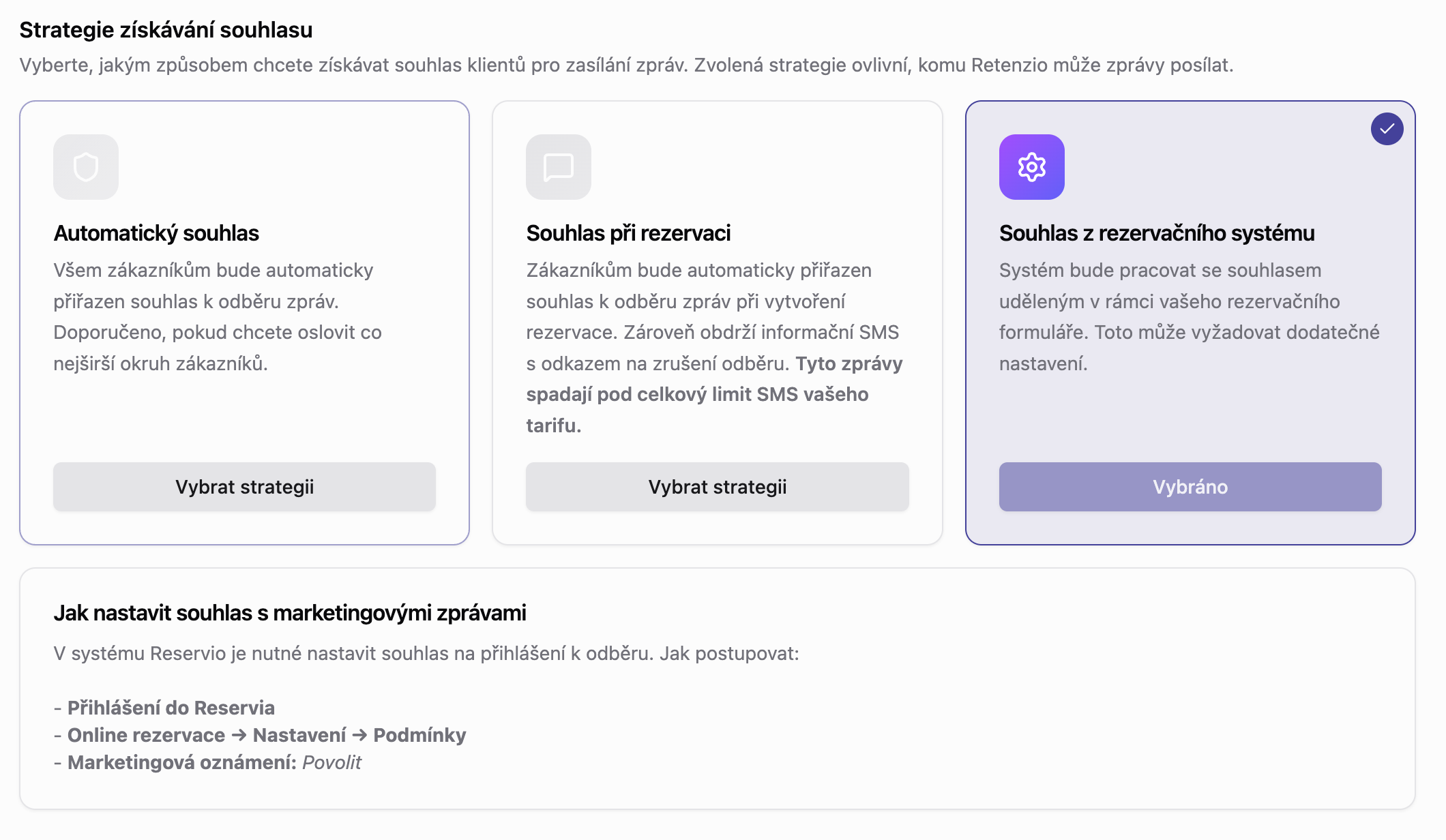Click the Vybráno button
Image resolution: width=1446 pixels, height=840 pixels.
tap(1190, 487)
